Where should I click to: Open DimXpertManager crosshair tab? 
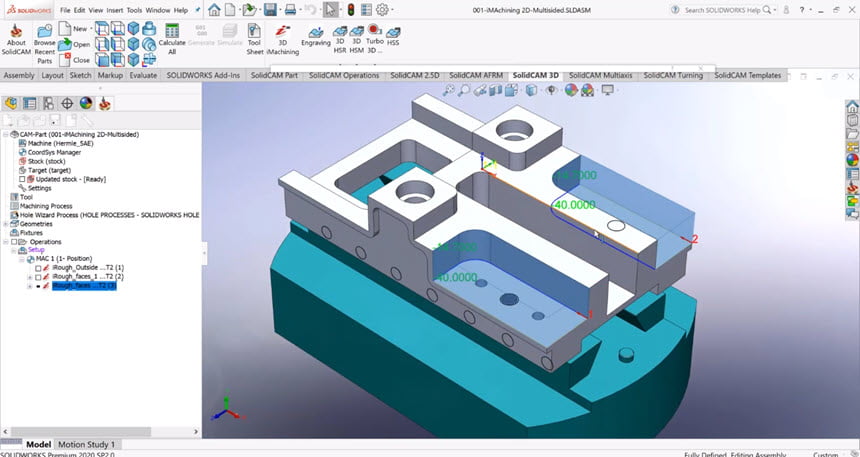point(67,103)
